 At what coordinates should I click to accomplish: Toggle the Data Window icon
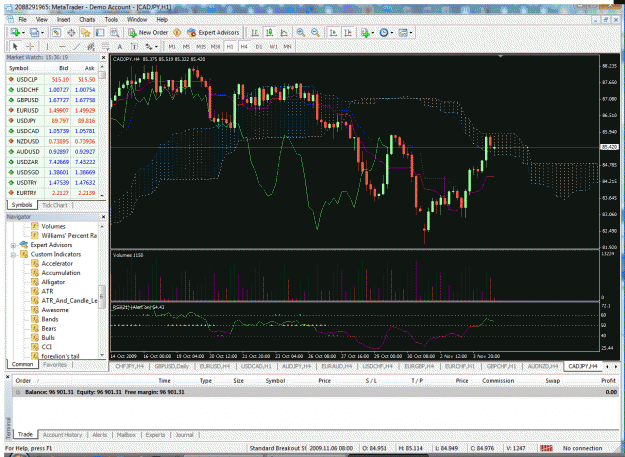tap(71, 33)
